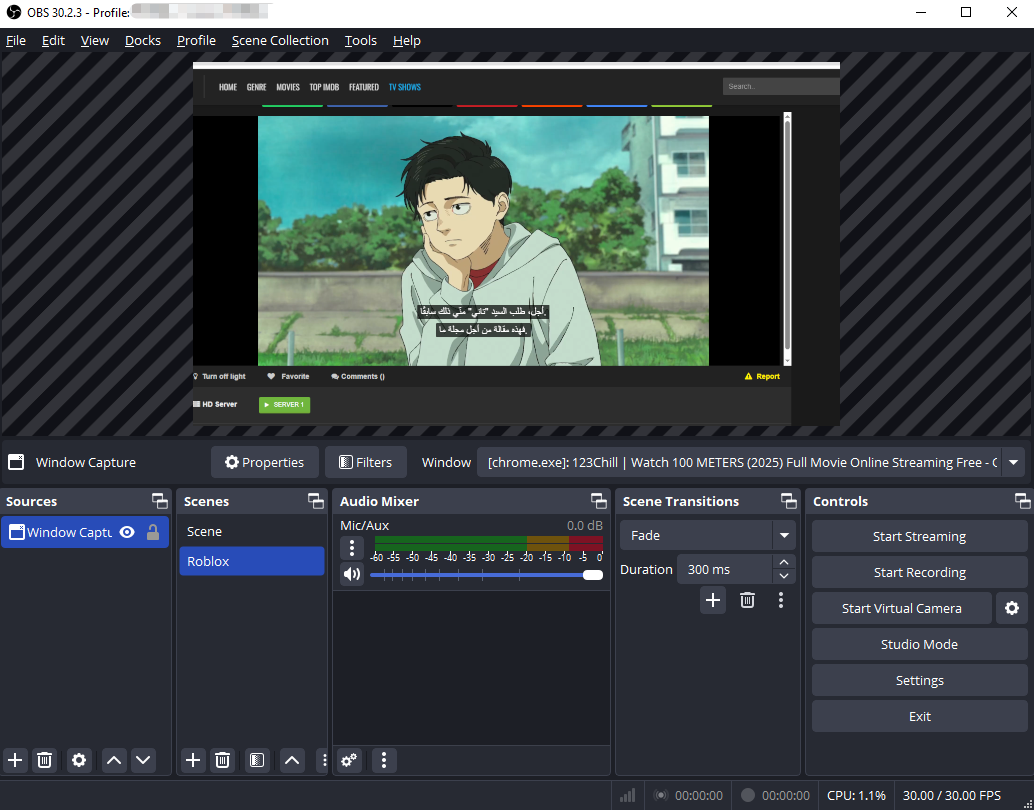The height and width of the screenshot is (810, 1034).
Task: Add a scene with plus icon
Action: (193, 760)
